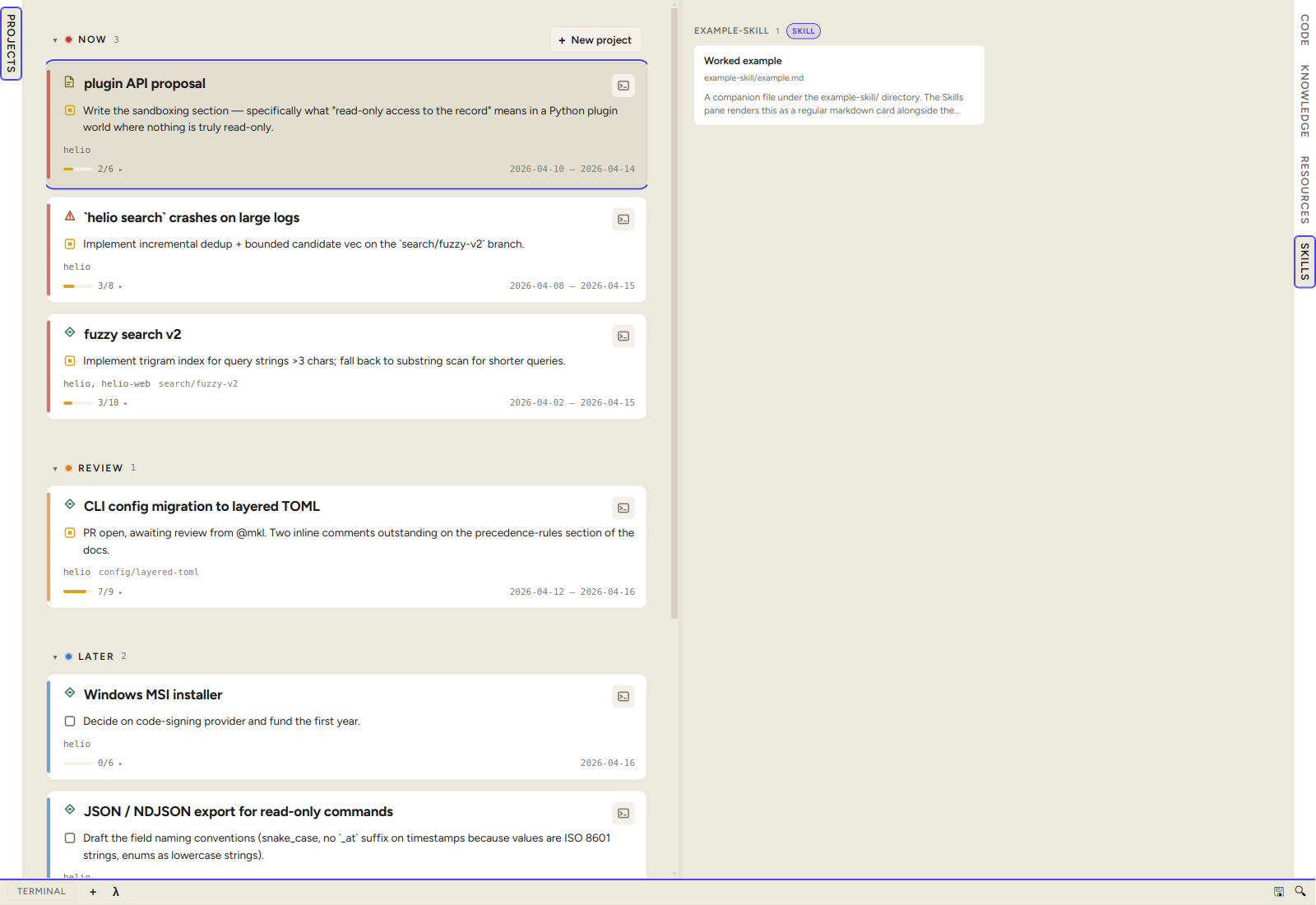Click the lambda icon in terminal bar

(116, 892)
